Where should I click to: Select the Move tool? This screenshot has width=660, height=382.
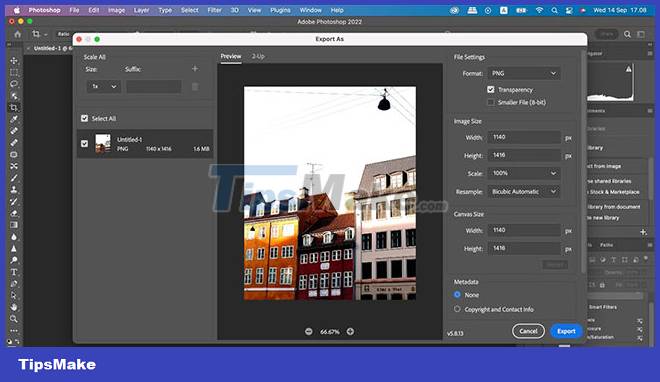(x=14, y=61)
